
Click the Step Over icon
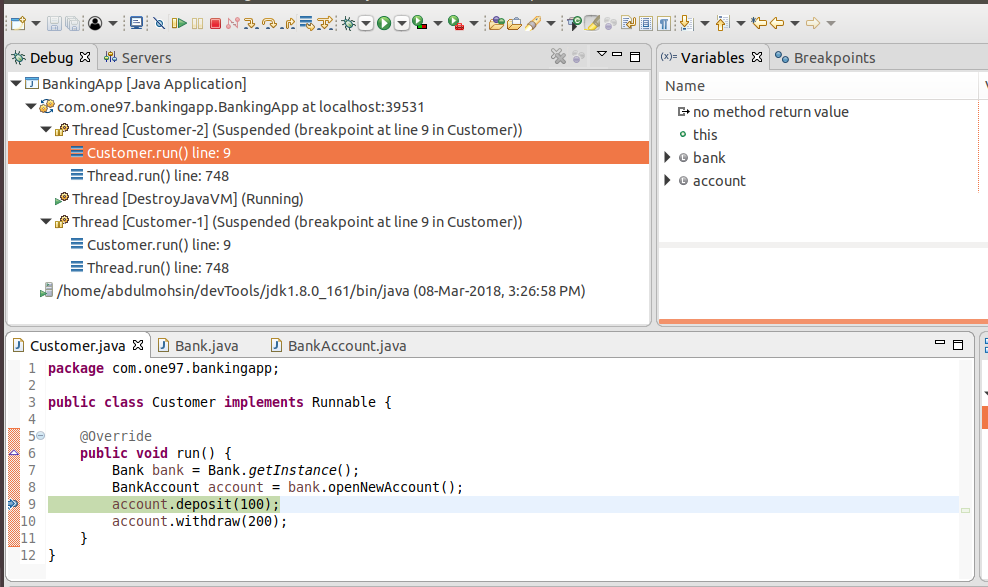(x=269, y=22)
